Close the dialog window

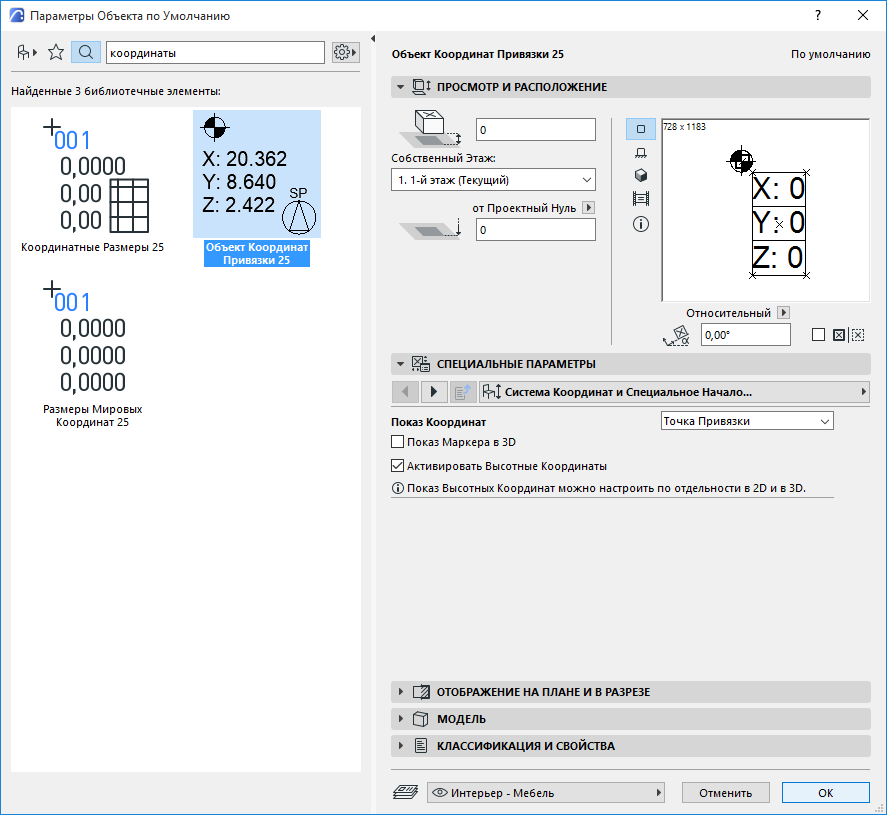[x=863, y=15]
